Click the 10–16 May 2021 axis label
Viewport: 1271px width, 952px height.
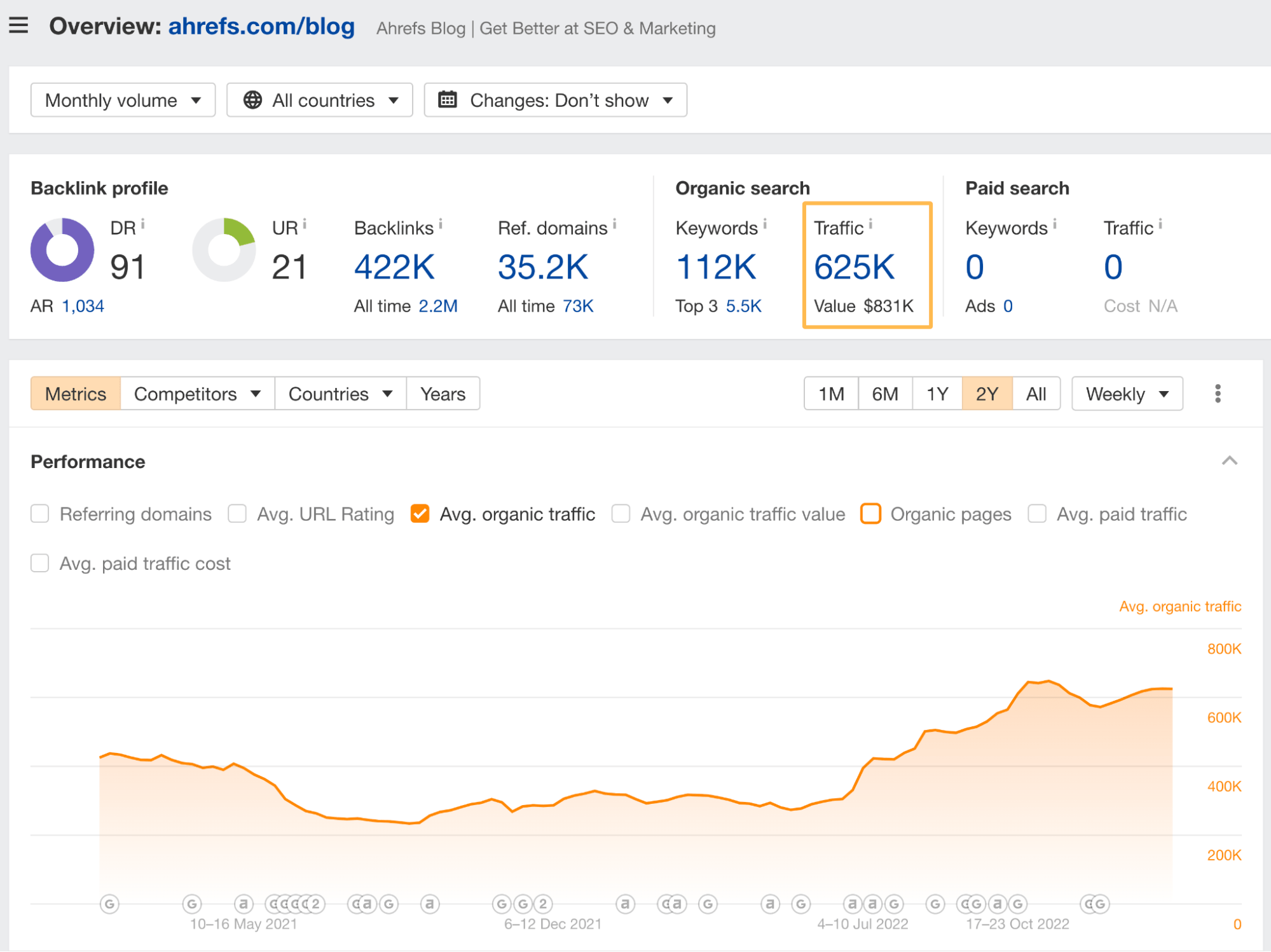click(244, 924)
